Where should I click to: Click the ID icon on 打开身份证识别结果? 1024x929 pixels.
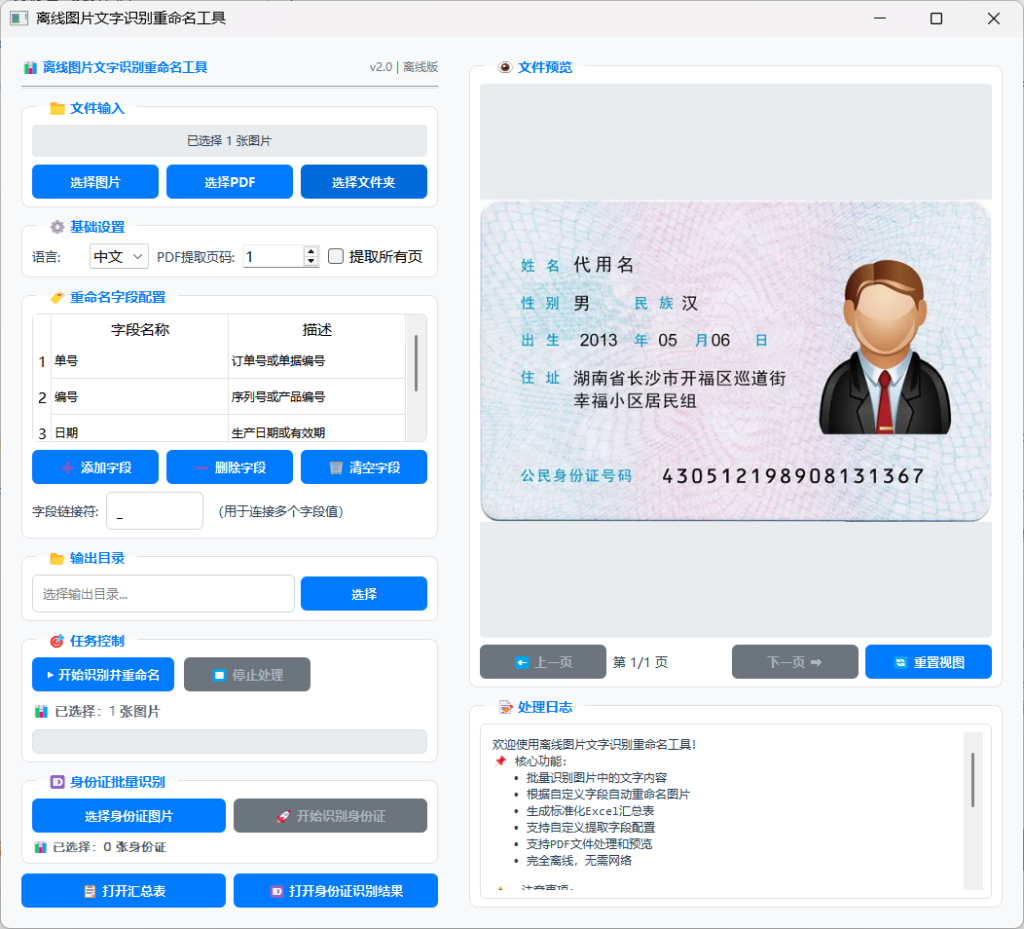277,891
